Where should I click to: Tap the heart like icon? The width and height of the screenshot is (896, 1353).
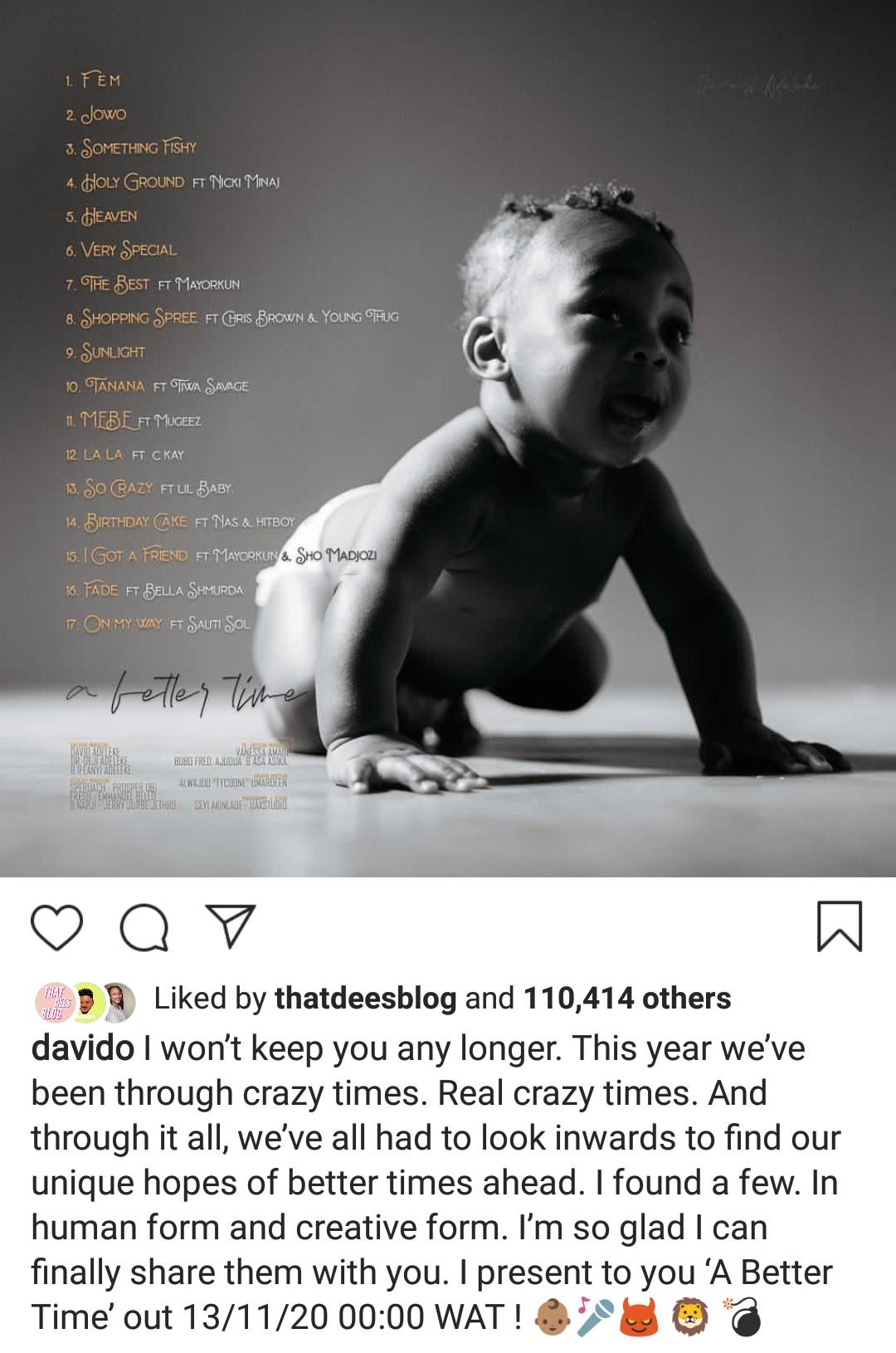57,926
